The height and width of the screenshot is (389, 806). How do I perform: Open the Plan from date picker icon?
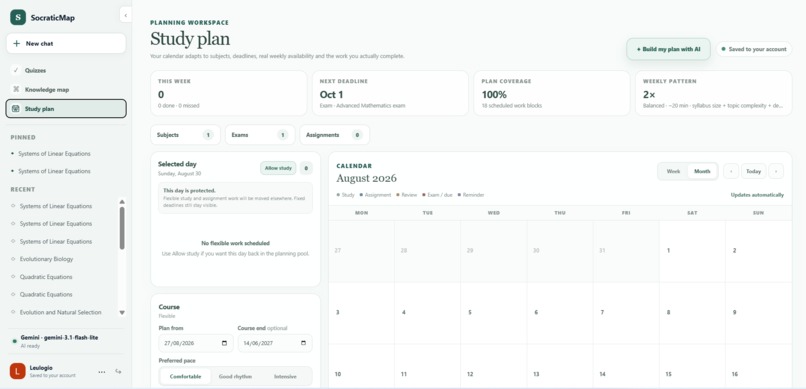click(224, 343)
